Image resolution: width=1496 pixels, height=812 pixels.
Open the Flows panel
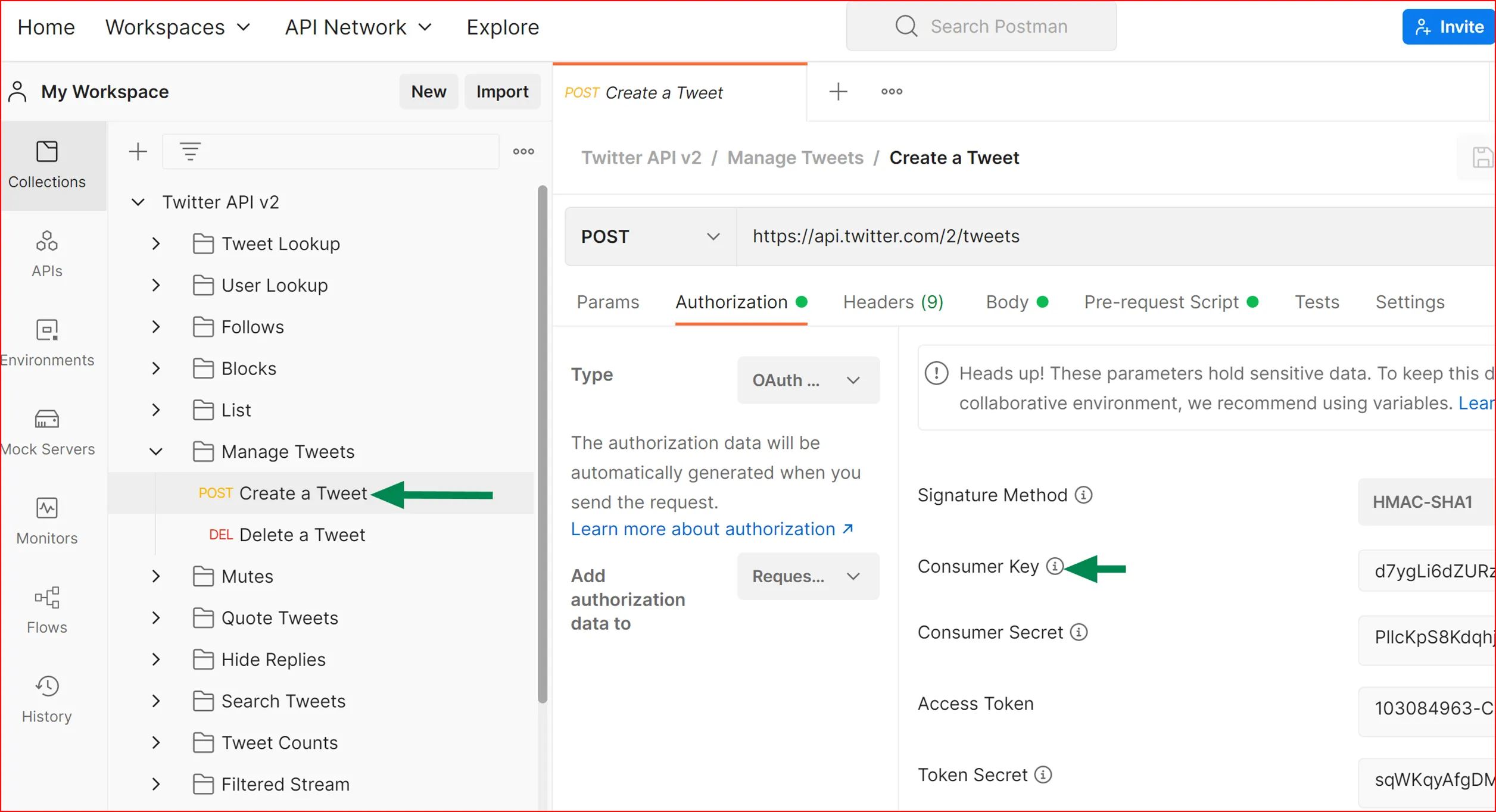point(46,608)
